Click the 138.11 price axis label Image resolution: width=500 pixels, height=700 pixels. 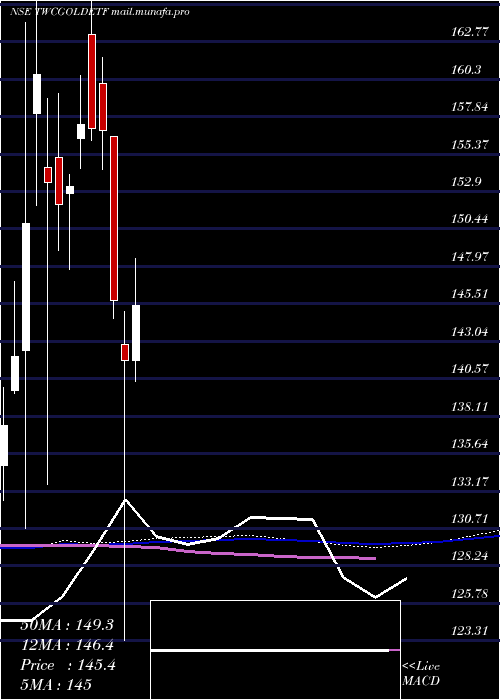point(468,407)
